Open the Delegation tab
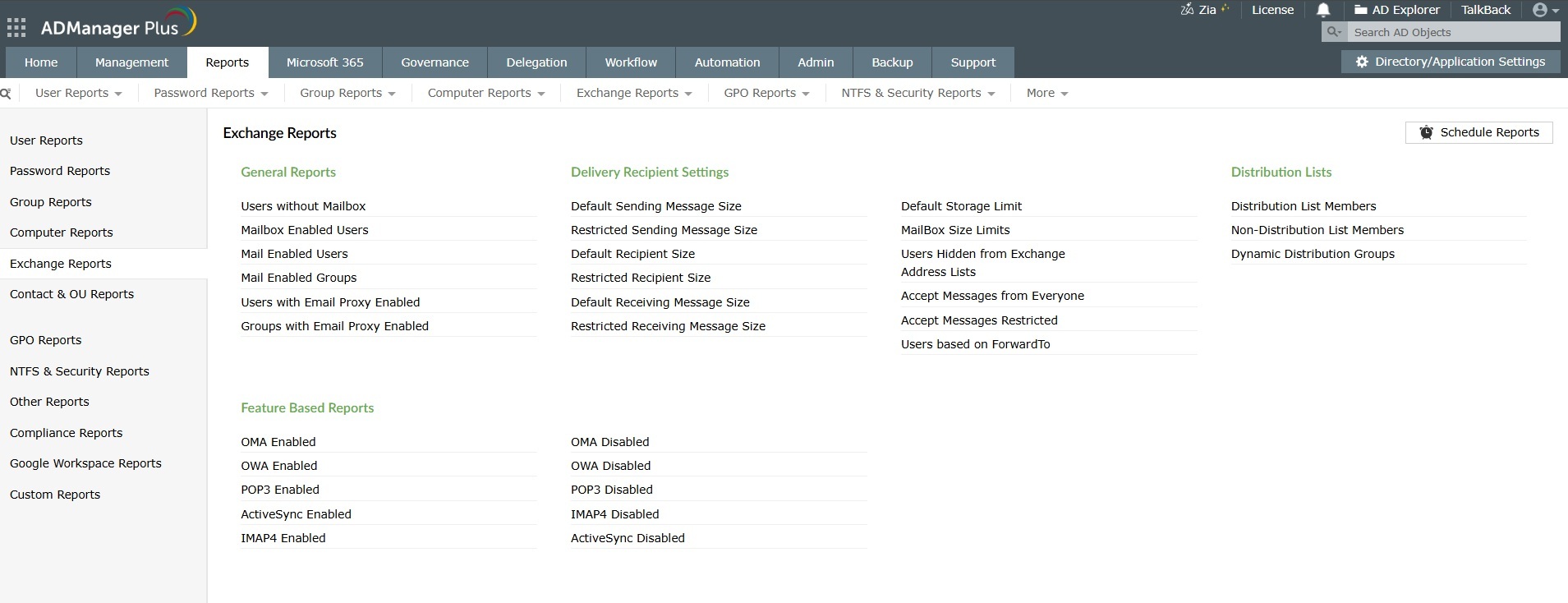 point(536,62)
